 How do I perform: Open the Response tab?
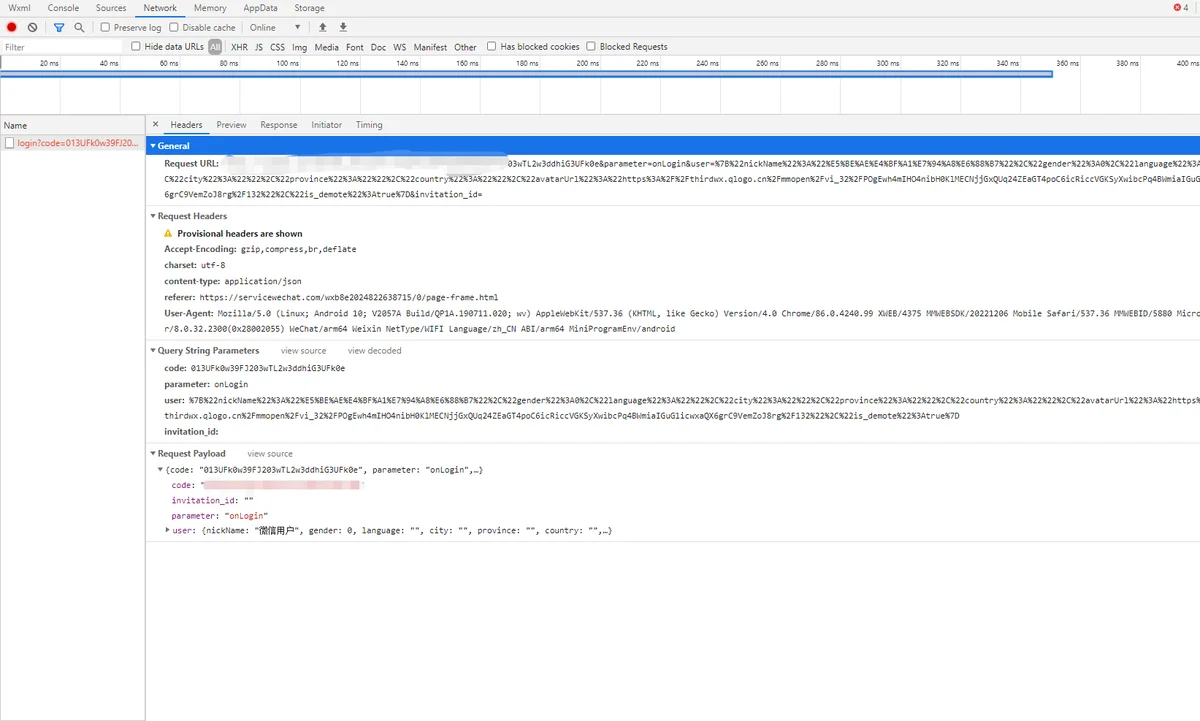tap(278, 125)
